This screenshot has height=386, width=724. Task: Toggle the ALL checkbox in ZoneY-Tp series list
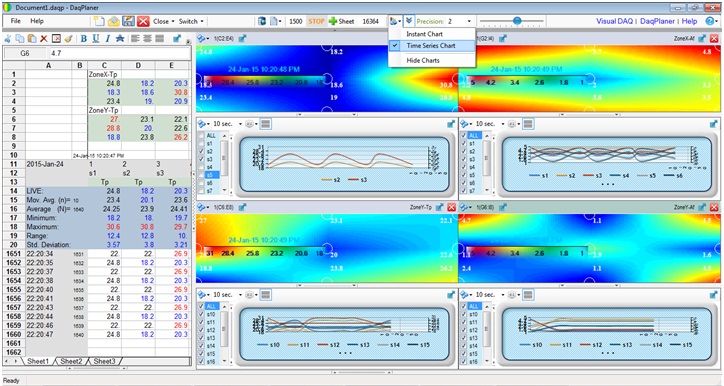(200, 307)
